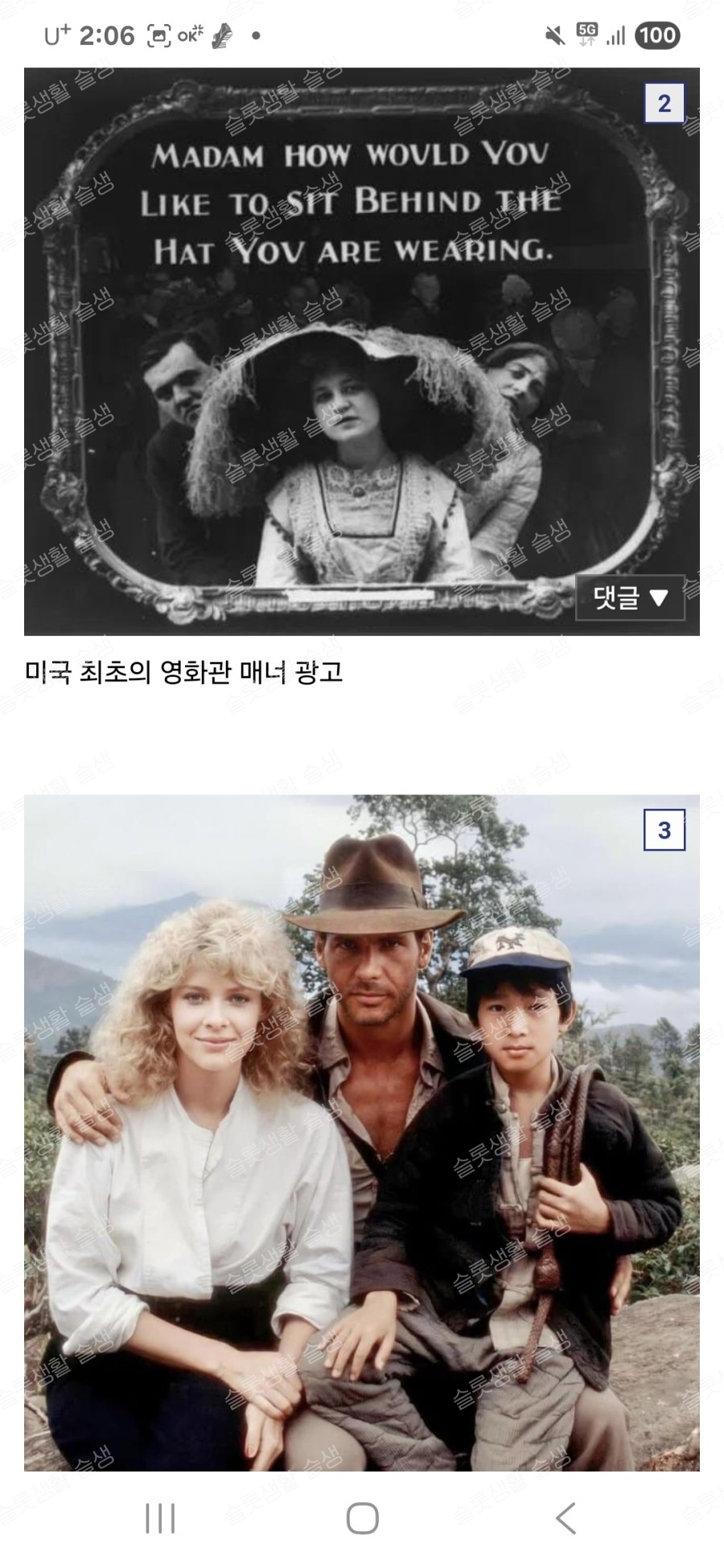This screenshot has height=1568, width=724.
Task: Tap the feather notification icon
Action: (222, 35)
